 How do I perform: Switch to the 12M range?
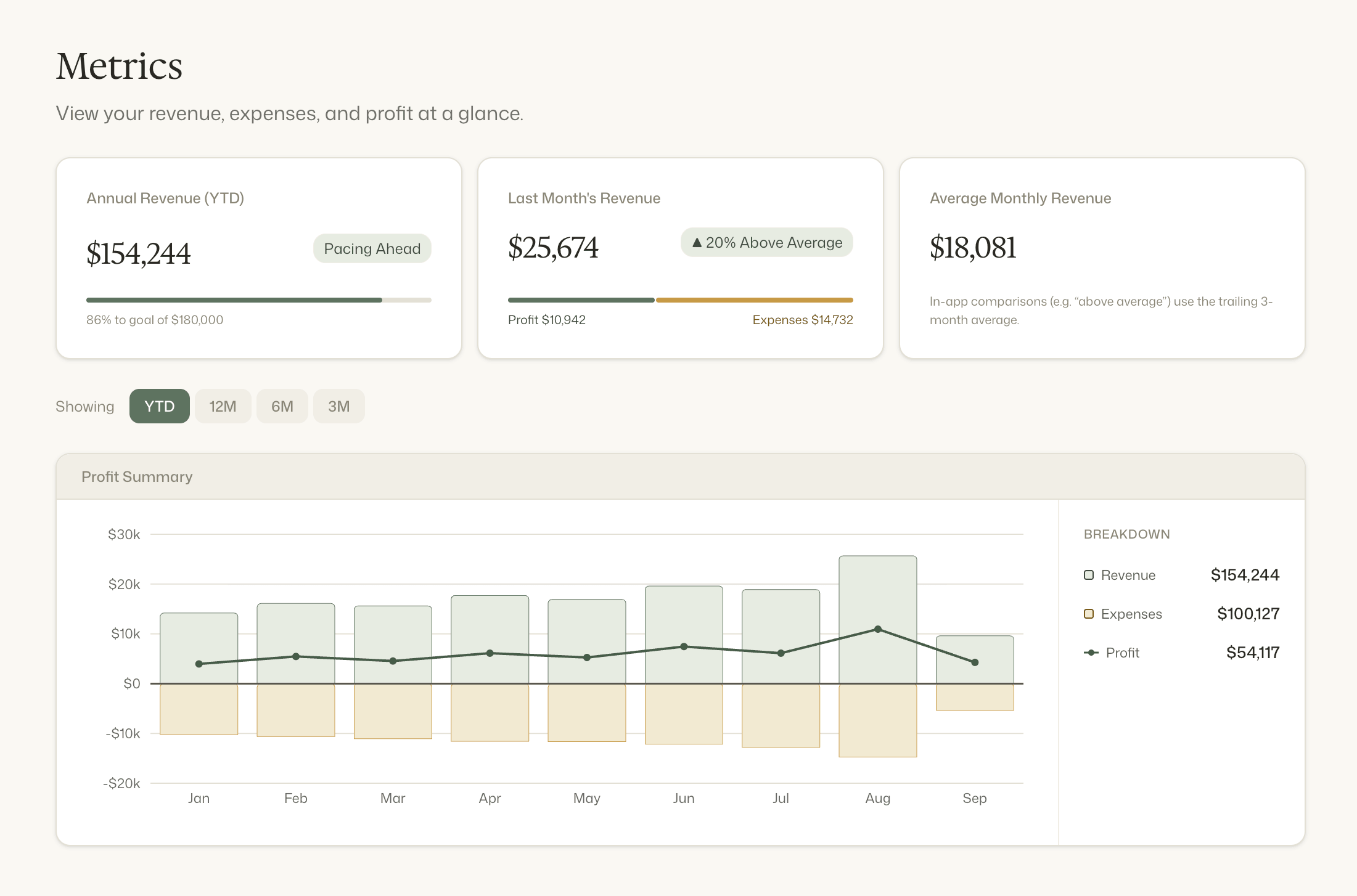click(x=223, y=406)
